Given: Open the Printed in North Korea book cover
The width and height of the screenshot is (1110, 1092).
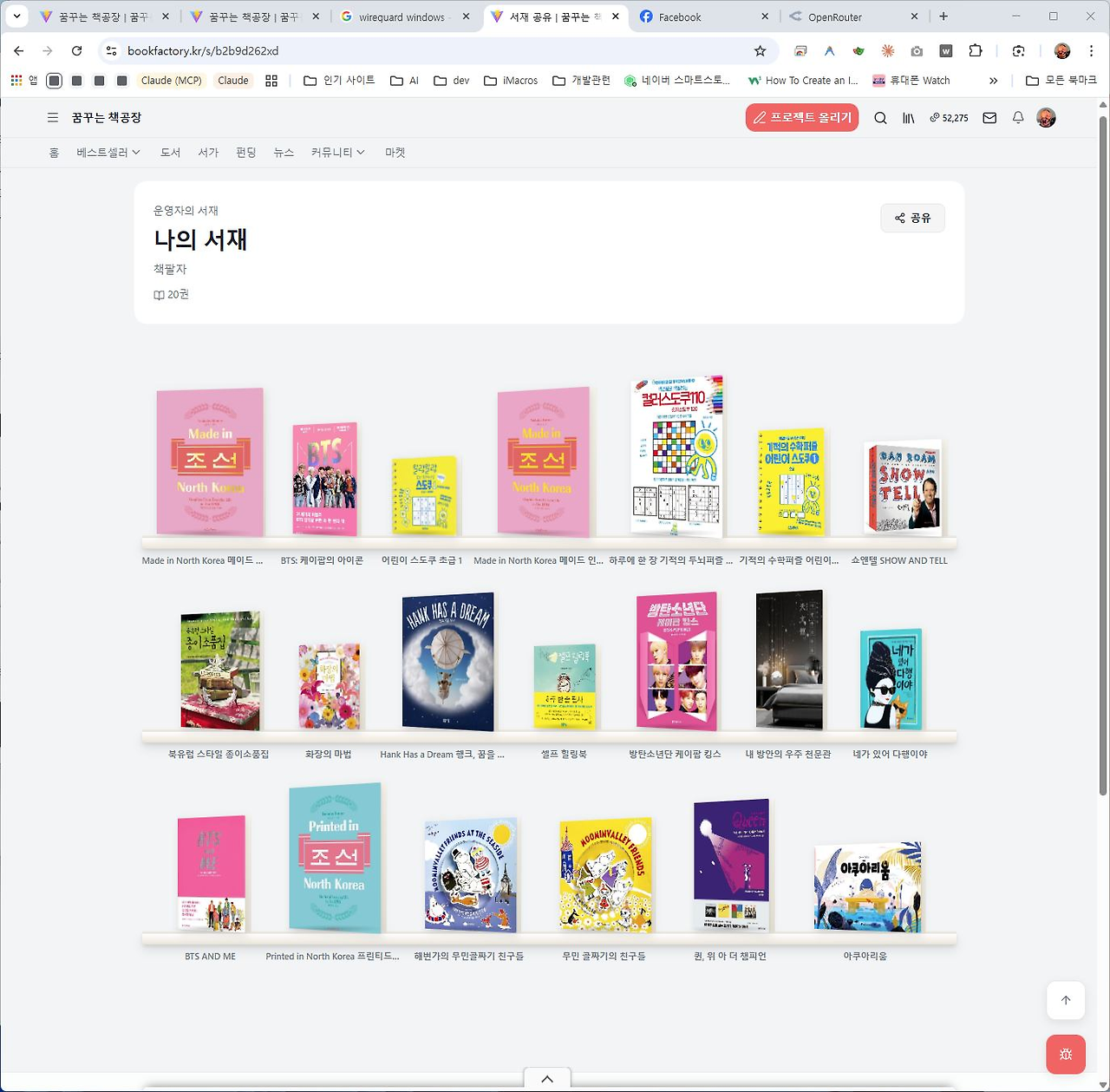Looking at the screenshot, I should [335, 858].
